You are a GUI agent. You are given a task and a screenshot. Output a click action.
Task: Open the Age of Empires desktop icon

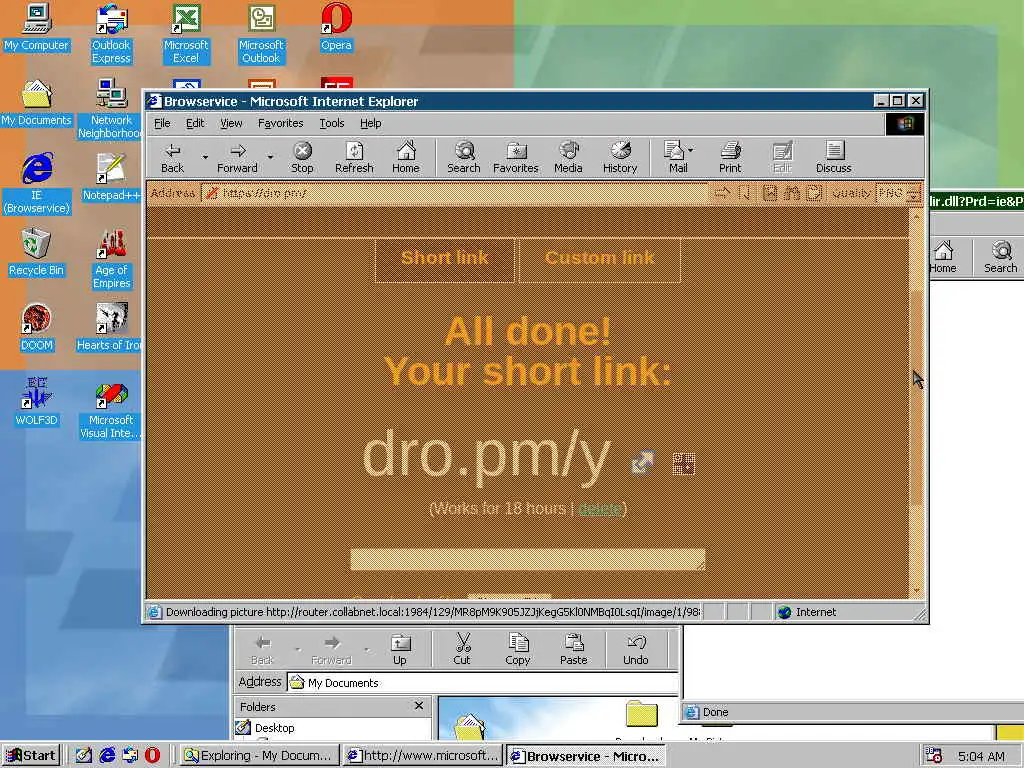(111, 259)
